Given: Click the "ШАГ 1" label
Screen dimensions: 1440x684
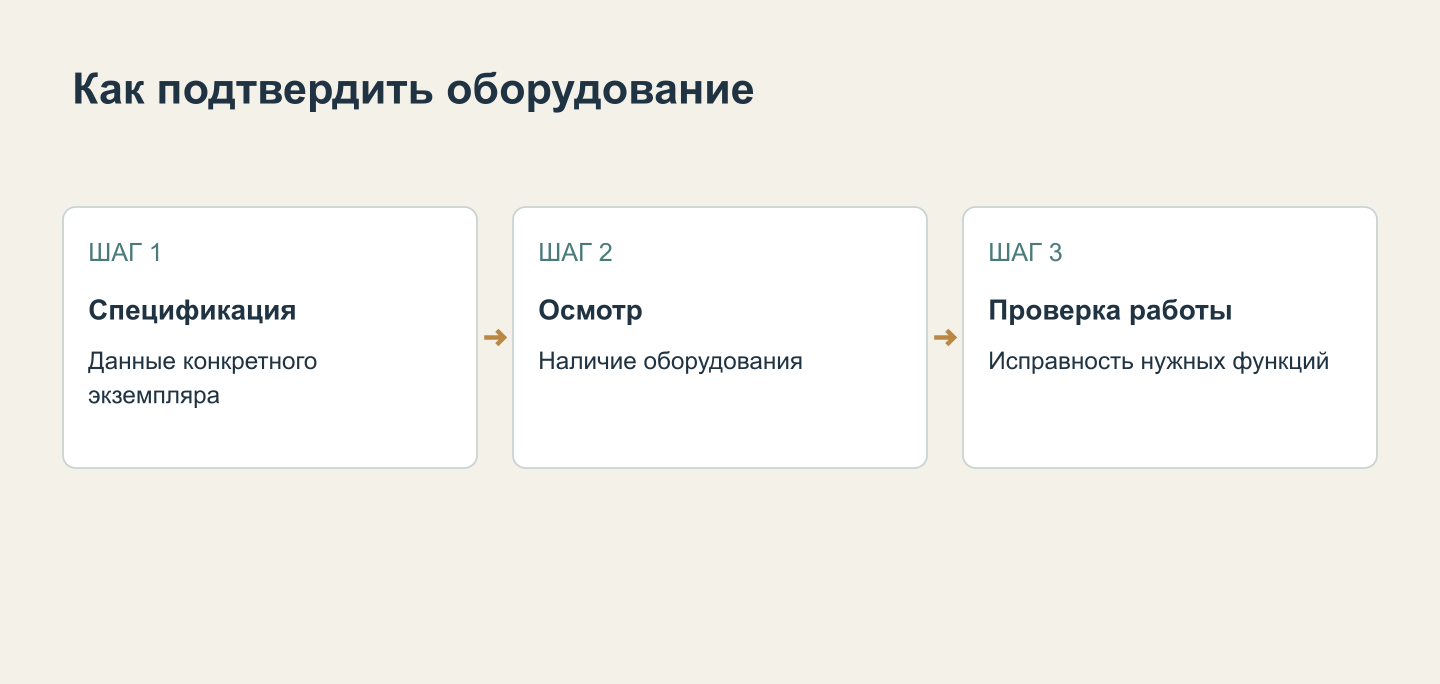Looking at the screenshot, I should [x=125, y=253].
